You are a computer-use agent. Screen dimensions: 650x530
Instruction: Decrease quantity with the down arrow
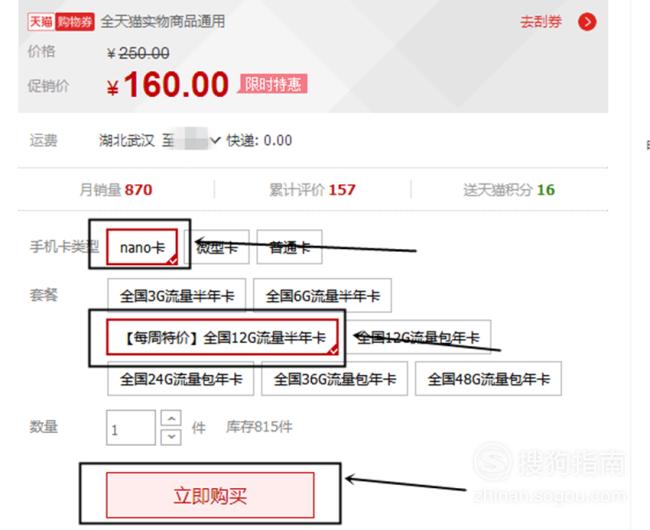pos(171,437)
